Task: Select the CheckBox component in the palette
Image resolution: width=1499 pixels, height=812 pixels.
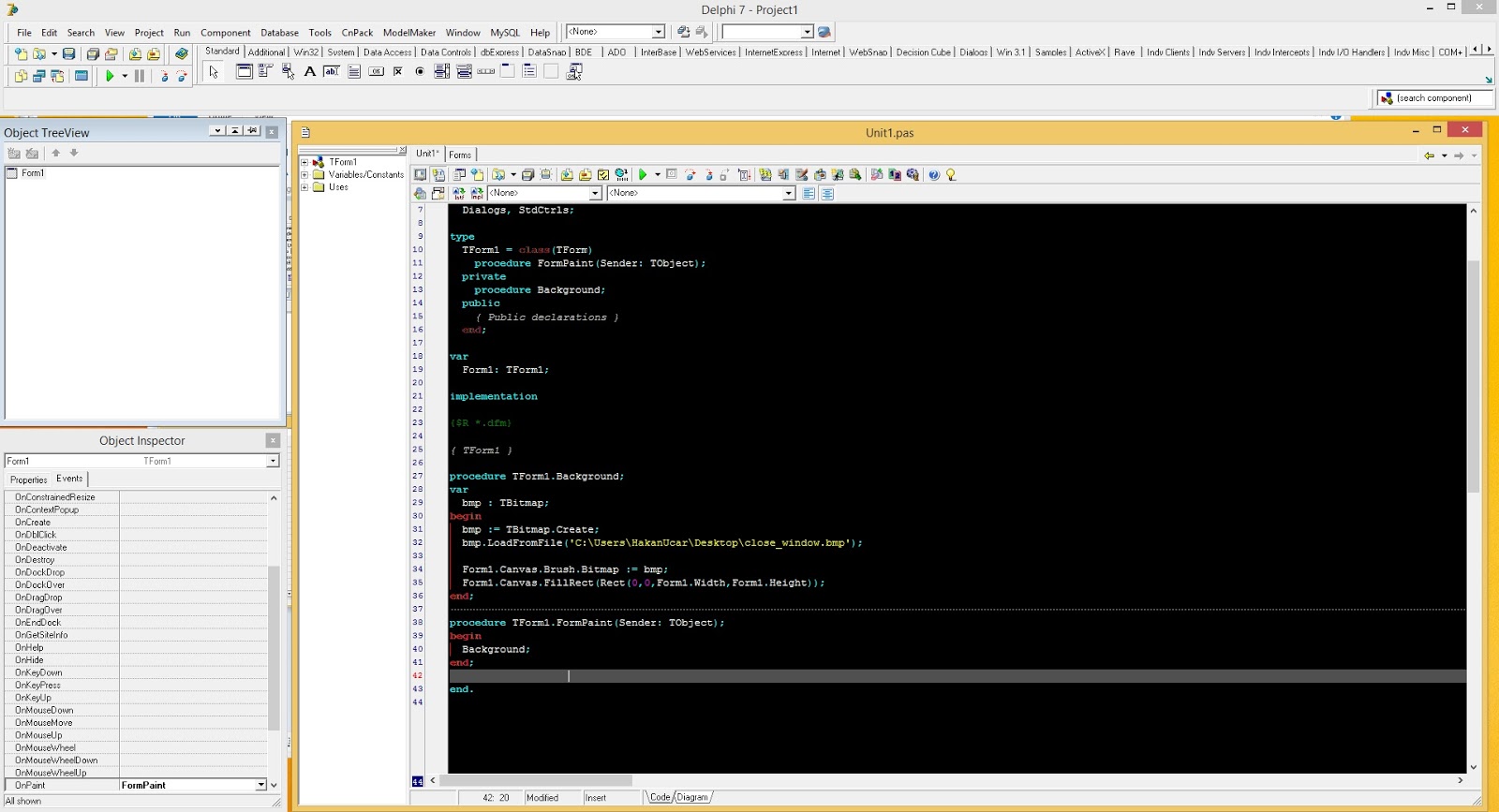Action: [398, 71]
